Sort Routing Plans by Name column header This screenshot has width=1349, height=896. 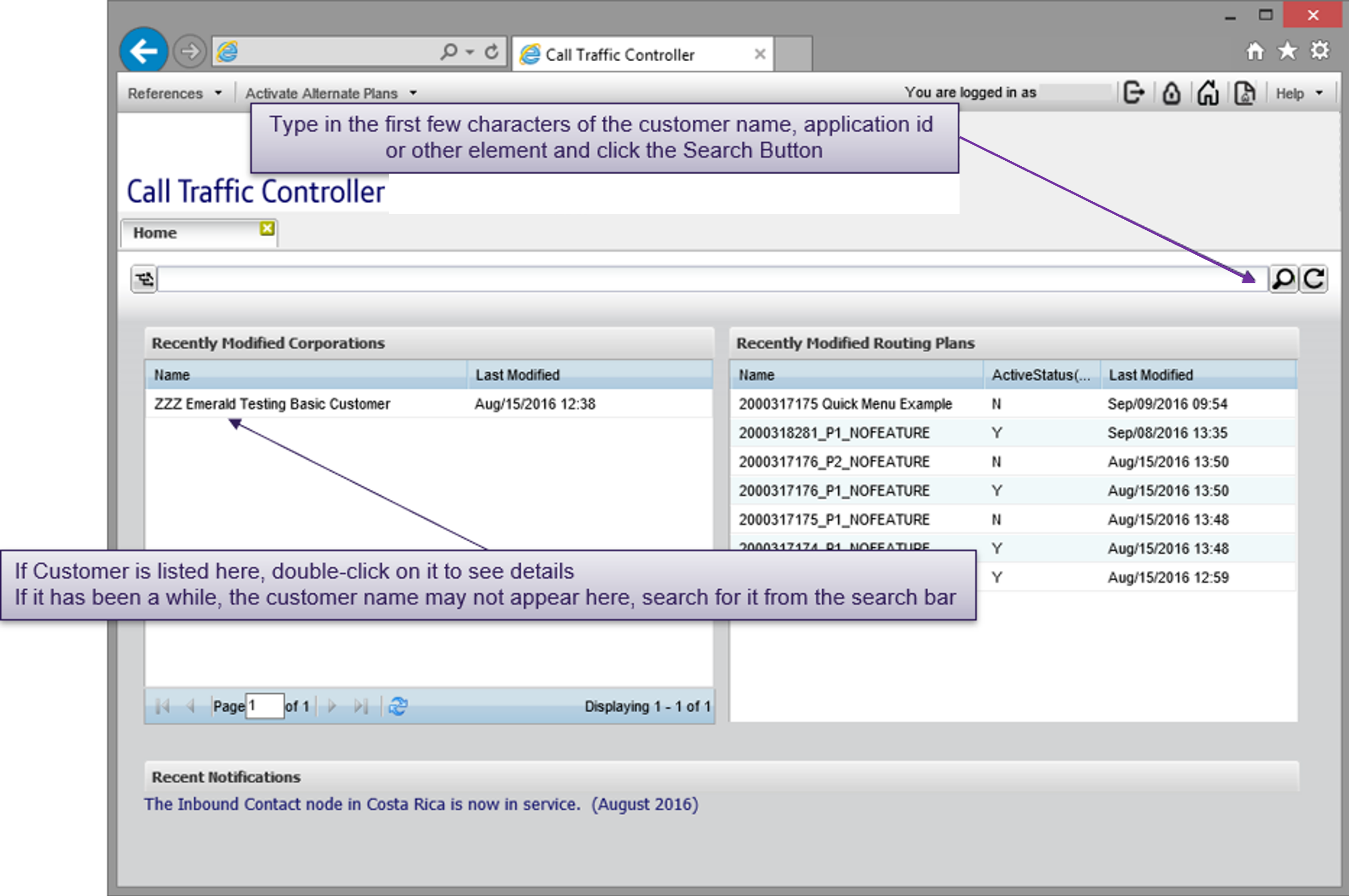pyautogui.click(x=857, y=375)
